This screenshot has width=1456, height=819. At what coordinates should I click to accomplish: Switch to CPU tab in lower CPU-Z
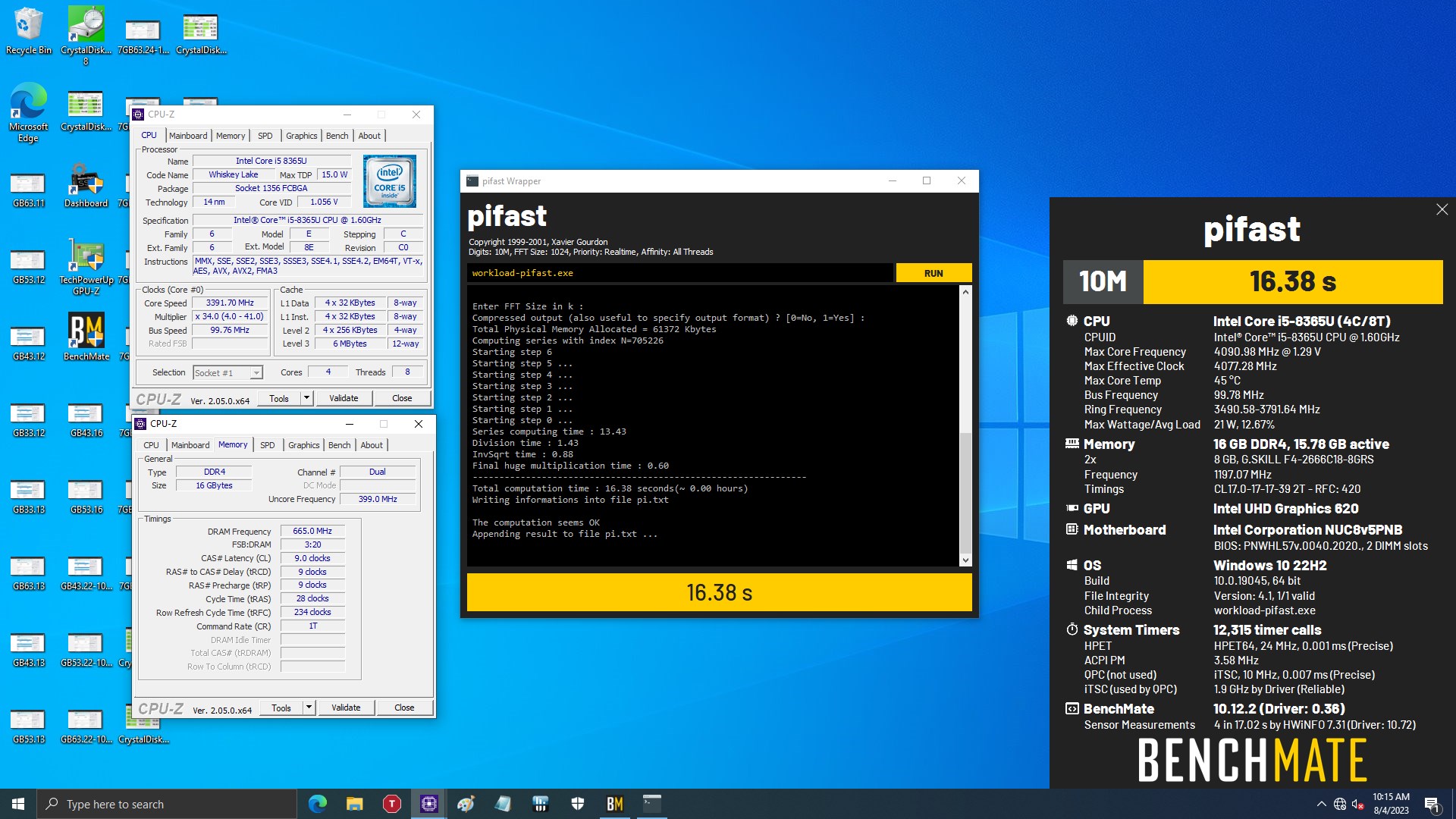pos(151,445)
